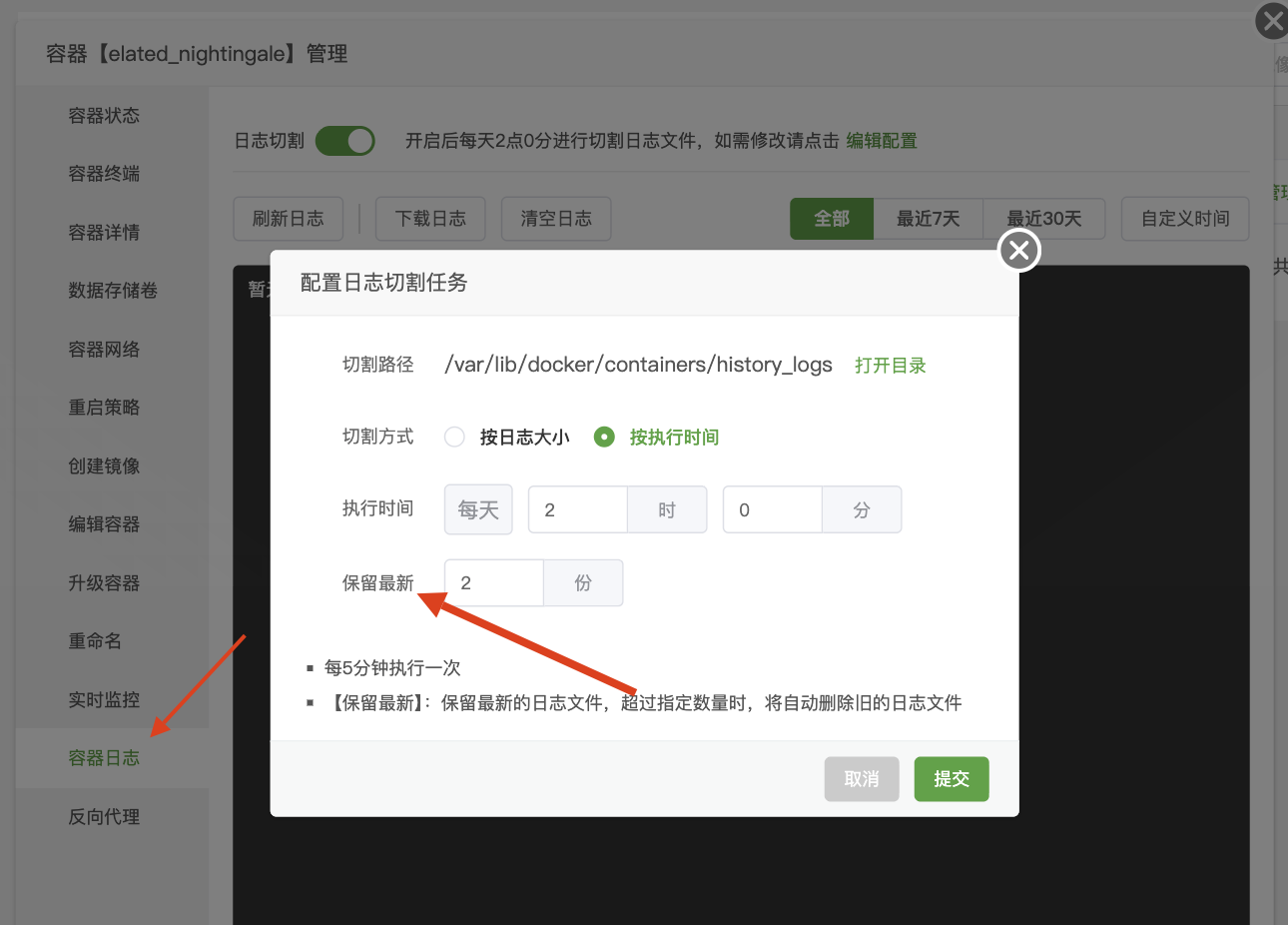The image size is (1288, 925).
Task: Click the 刷新日志 button
Action: (288, 218)
